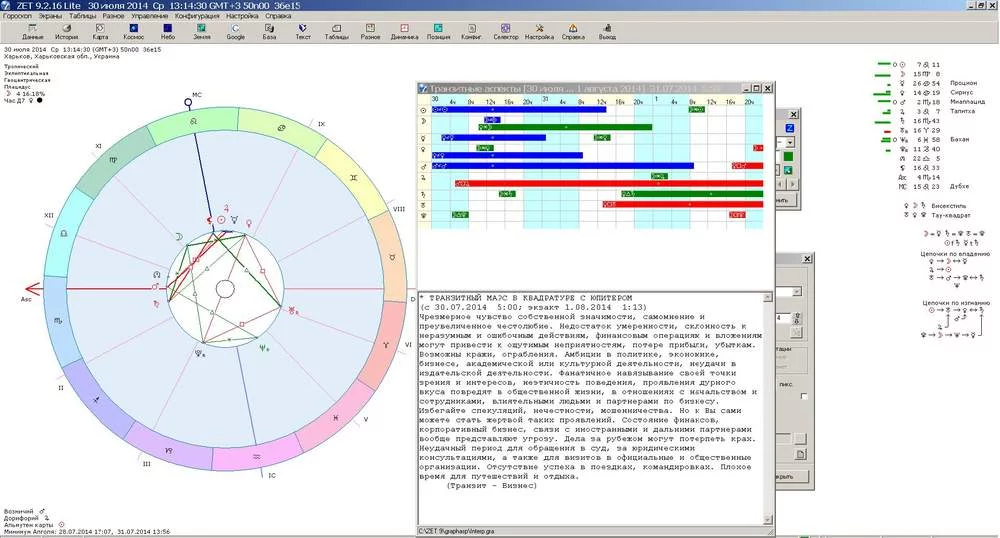The height and width of the screenshot is (538, 1000).
Task: Open the Данные toolbar icon
Action: click(33, 31)
